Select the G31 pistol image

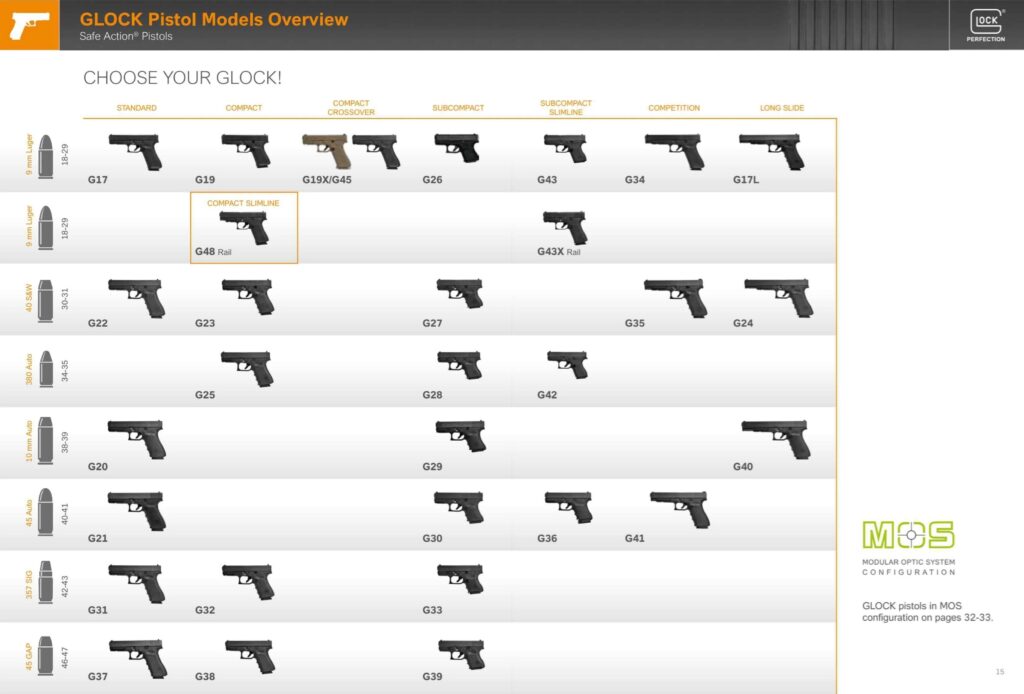point(136,584)
